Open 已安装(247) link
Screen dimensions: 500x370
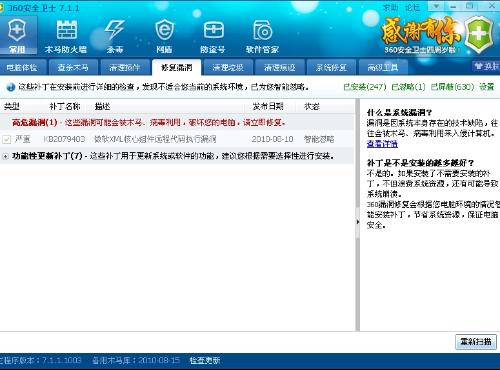coord(365,87)
